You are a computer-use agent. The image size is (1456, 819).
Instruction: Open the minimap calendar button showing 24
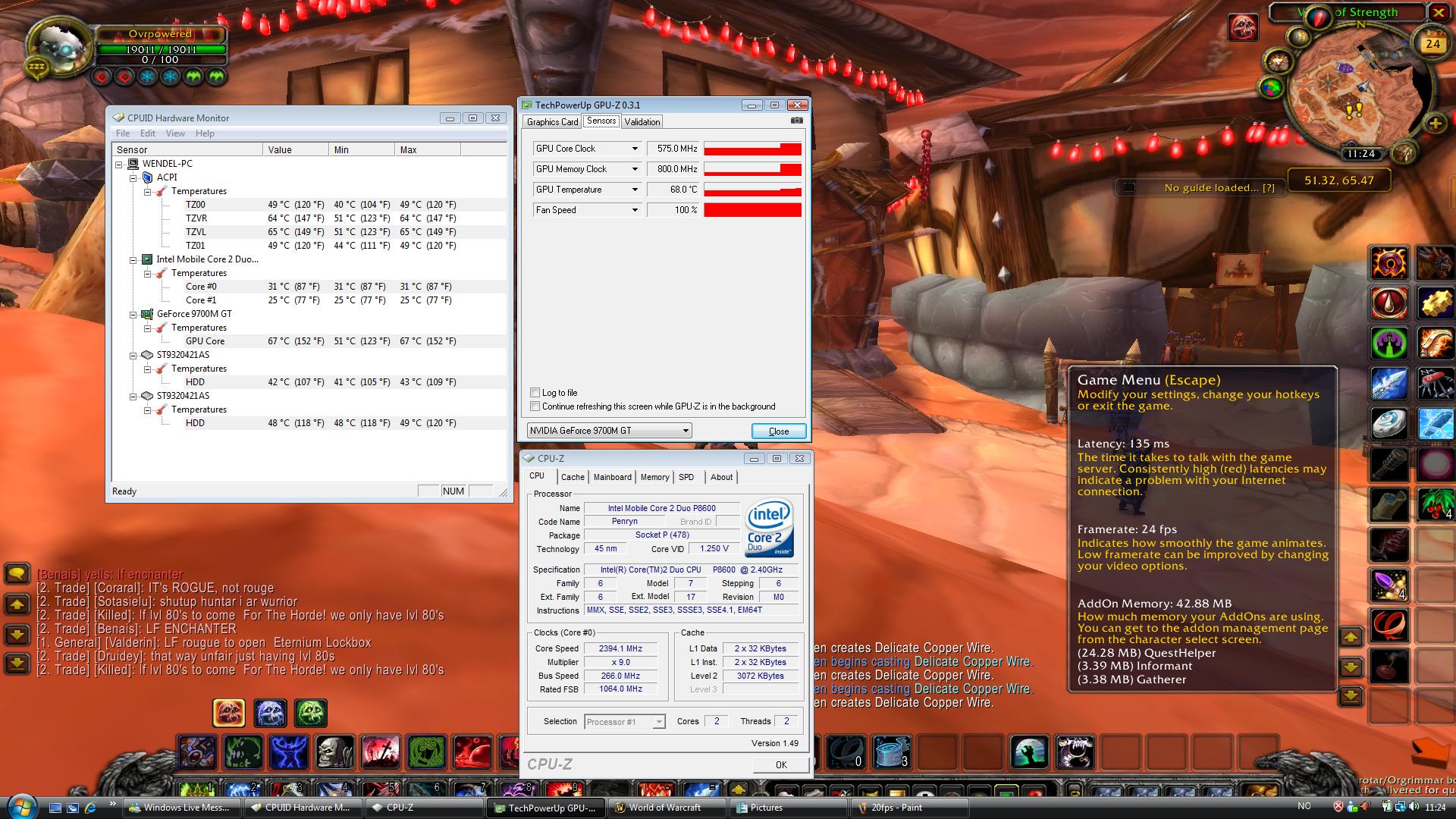point(1432,44)
